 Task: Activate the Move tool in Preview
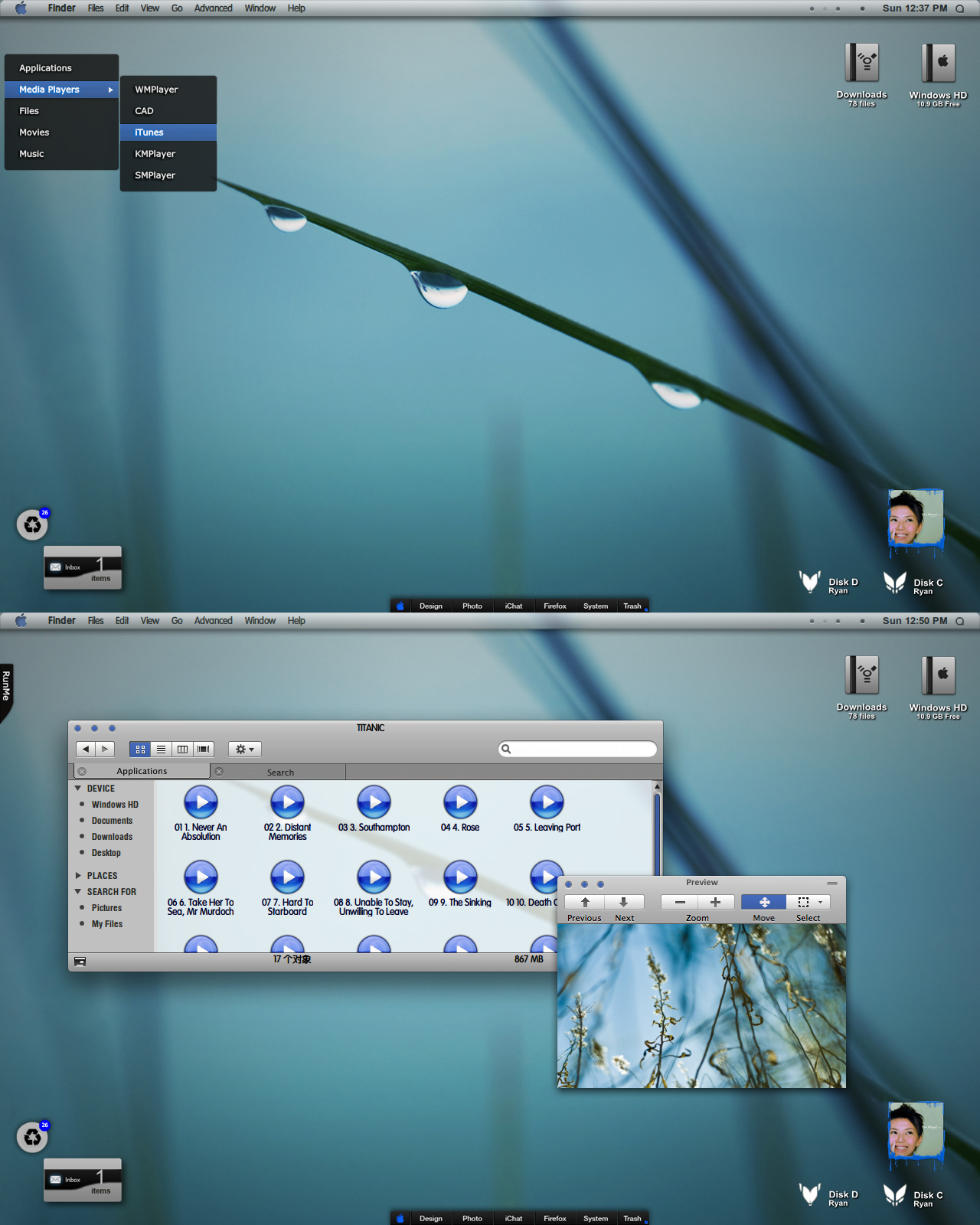[x=764, y=902]
